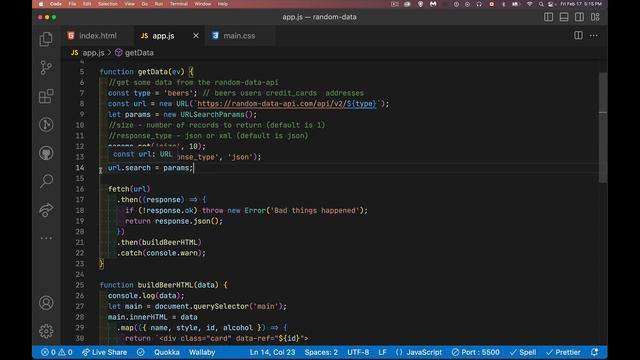
Task: Open the Go menu
Action: pos(144,4)
